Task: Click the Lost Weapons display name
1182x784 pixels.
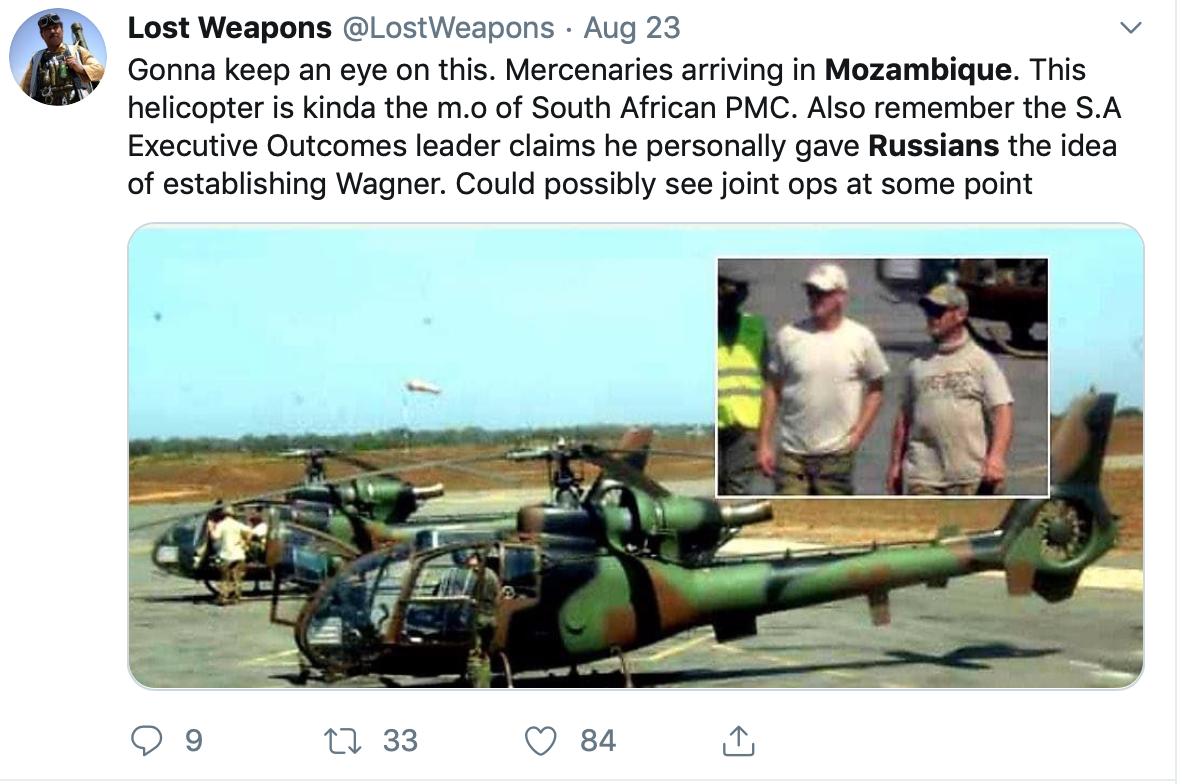Action: [229, 28]
